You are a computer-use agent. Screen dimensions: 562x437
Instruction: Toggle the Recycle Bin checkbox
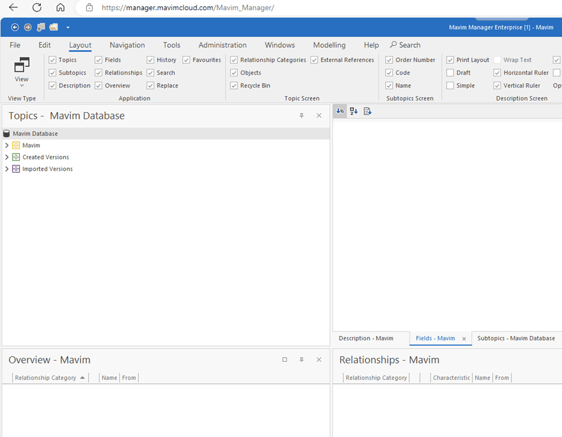point(234,86)
